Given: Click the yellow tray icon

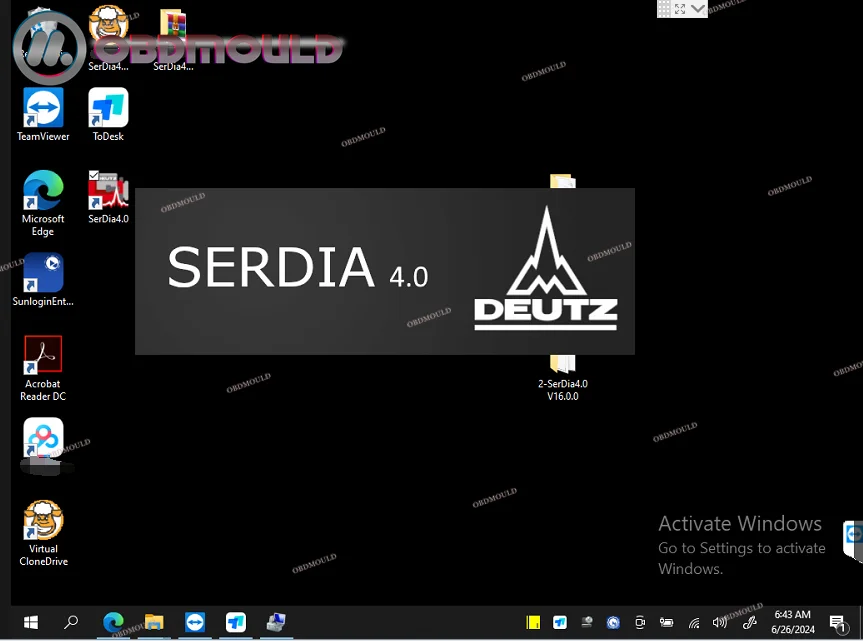Looking at the screenshot, I should pos(533,622).
